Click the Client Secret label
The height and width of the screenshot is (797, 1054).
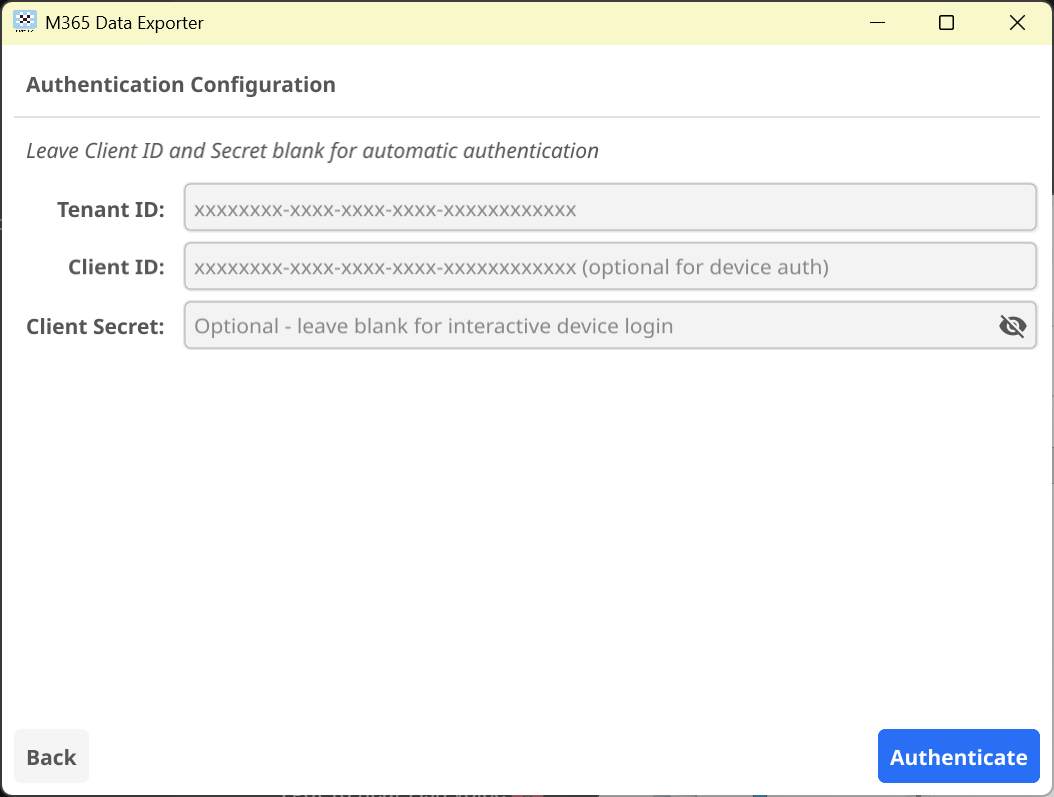pos(95,325)
